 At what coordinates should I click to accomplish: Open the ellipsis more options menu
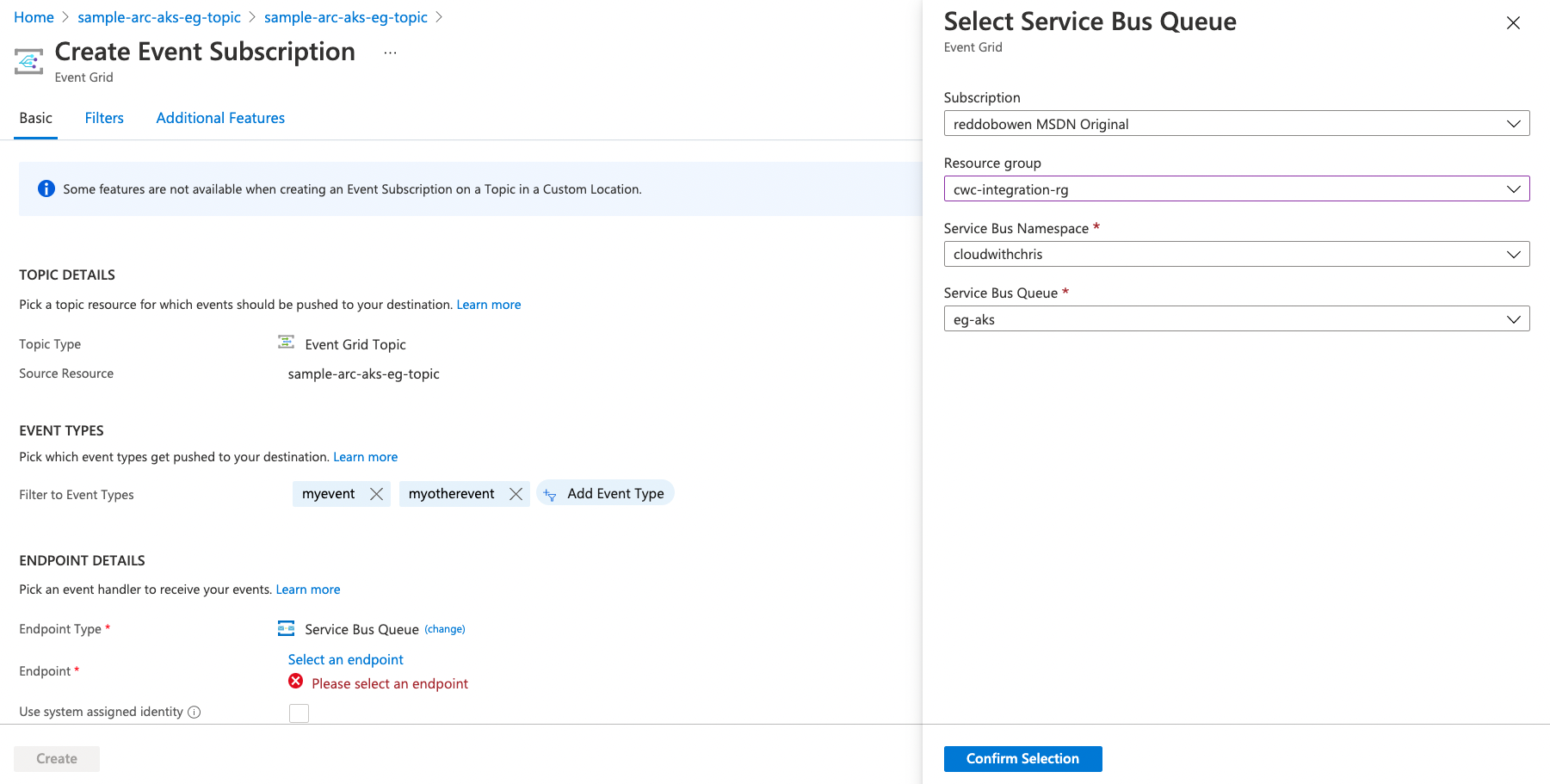pos(391,53)
